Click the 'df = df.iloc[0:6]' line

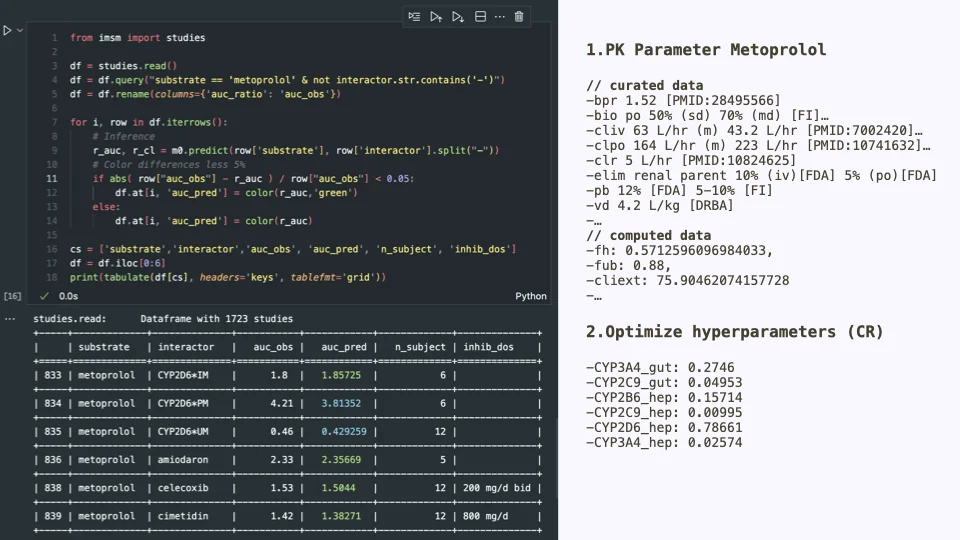[x=118, y=263]
